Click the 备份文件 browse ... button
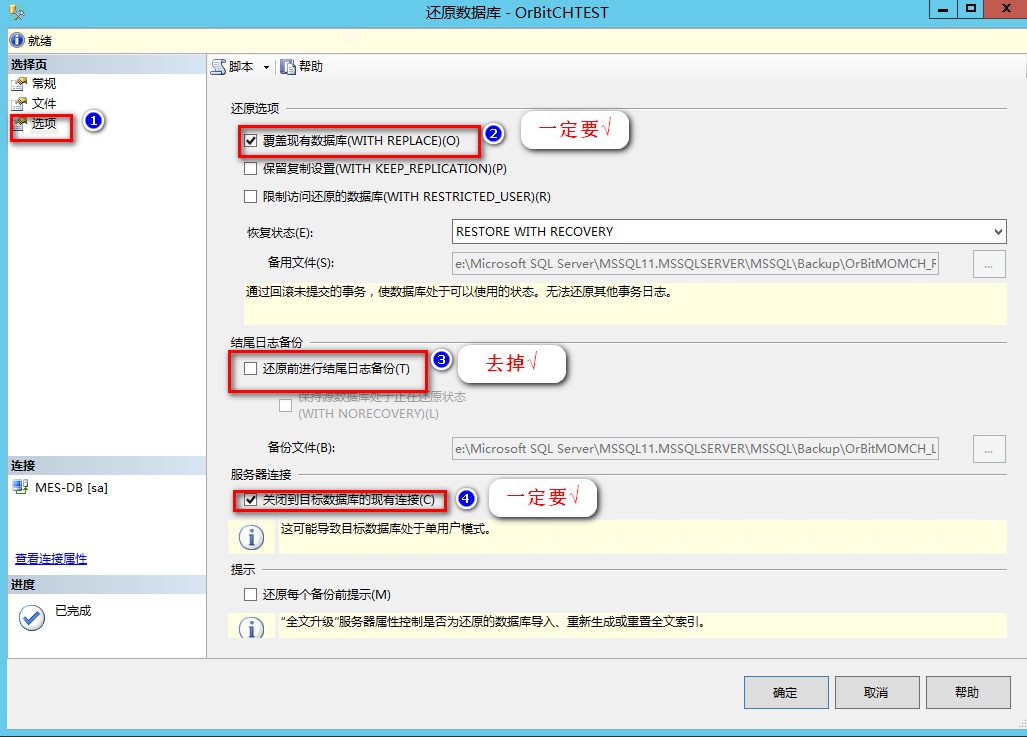1027x737 pixels. [x=988, y=448]
